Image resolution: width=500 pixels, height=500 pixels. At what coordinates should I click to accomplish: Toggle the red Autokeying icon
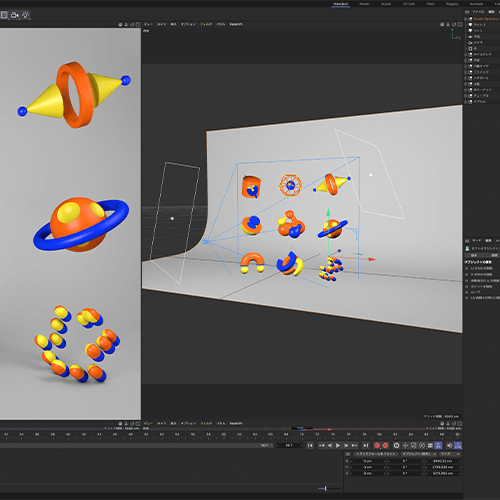pos(385,445)
